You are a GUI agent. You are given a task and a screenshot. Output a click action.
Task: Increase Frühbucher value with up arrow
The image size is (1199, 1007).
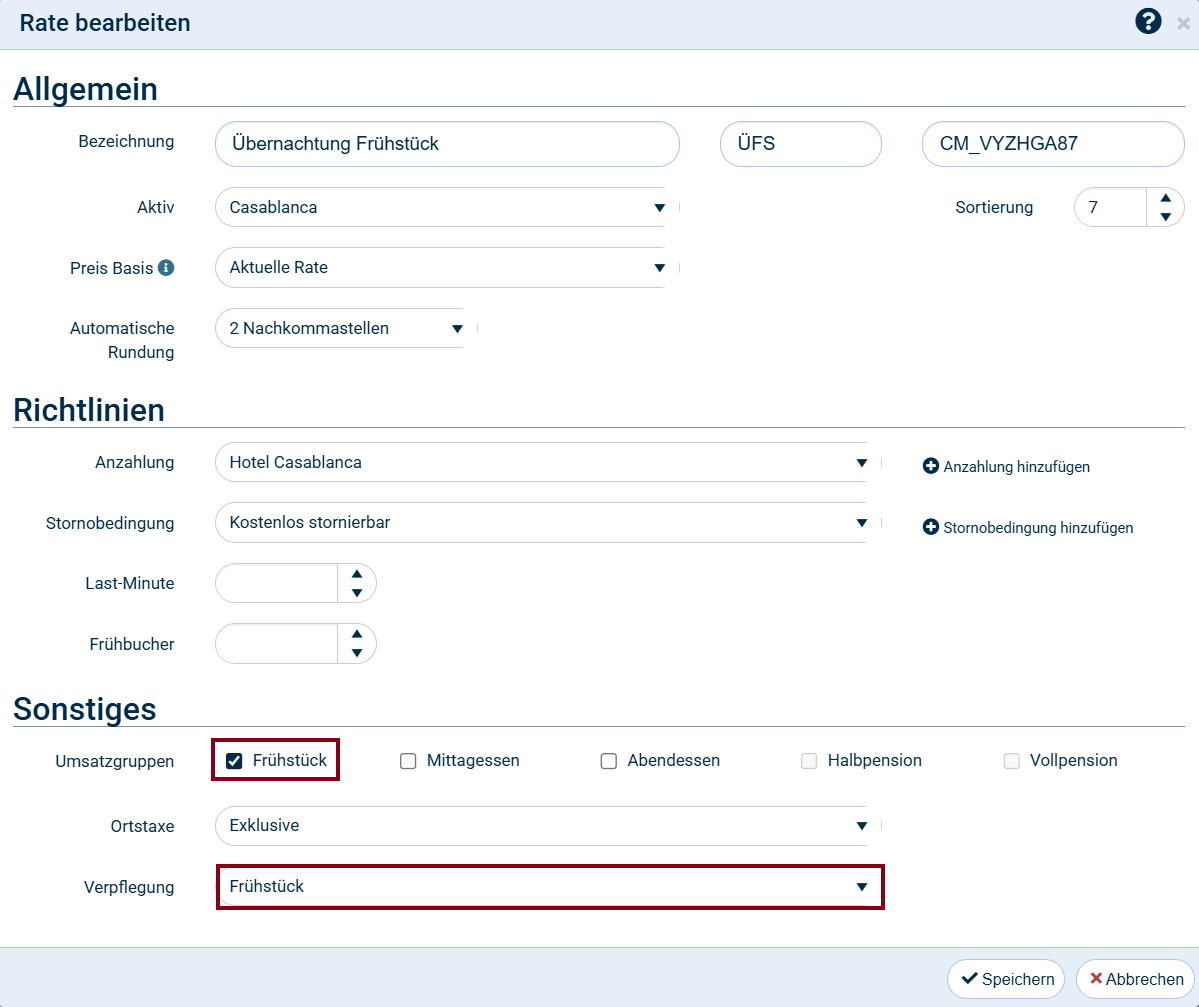tap(357, 634)
